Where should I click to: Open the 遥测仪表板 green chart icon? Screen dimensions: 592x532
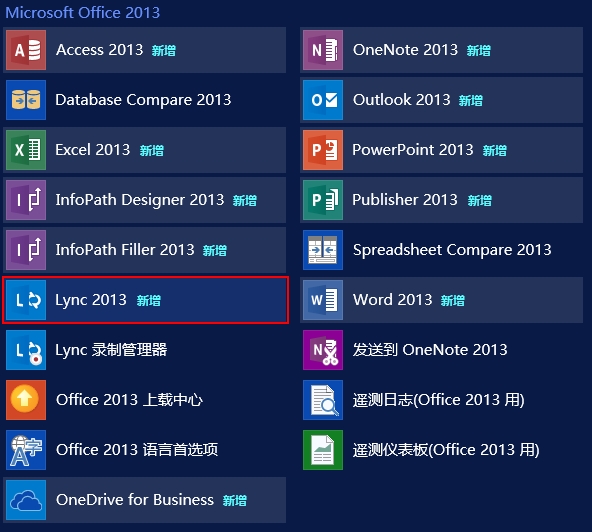(323, 450)
